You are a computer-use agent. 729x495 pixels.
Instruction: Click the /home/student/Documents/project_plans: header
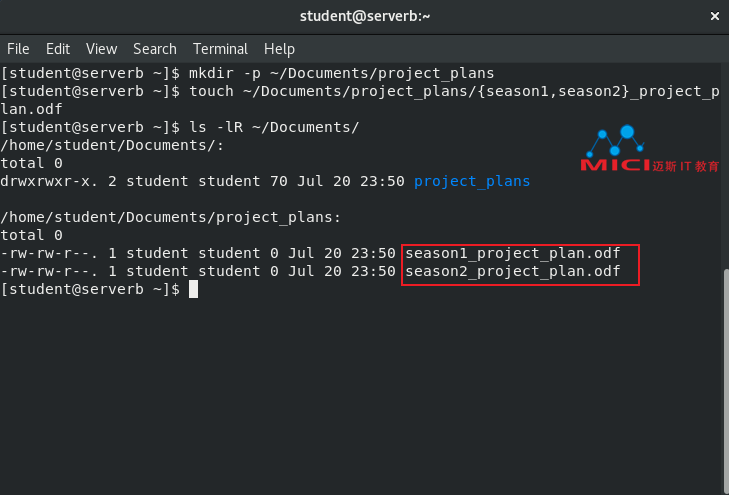pos(171,218)
